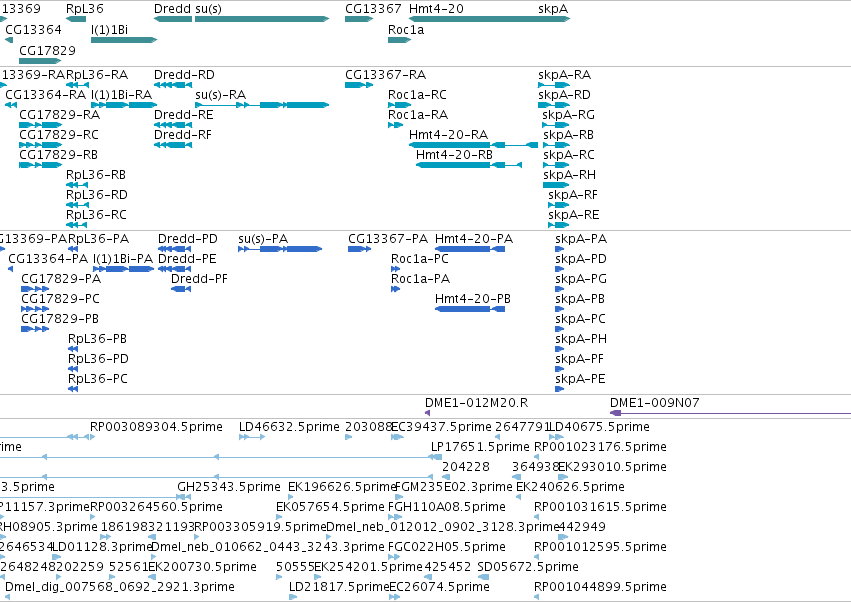Select the skpA-RE transcript label
This screenshot has width=851, height=602.
click(574, 215)
